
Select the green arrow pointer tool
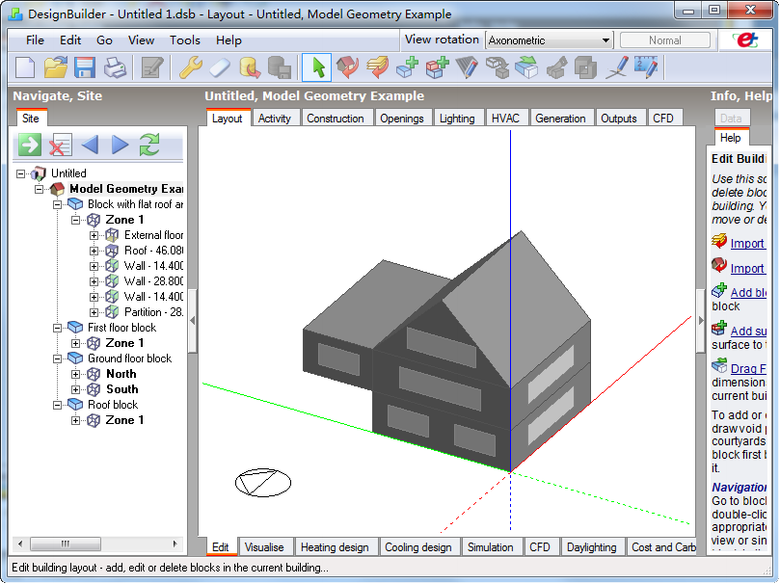point(317,68)
